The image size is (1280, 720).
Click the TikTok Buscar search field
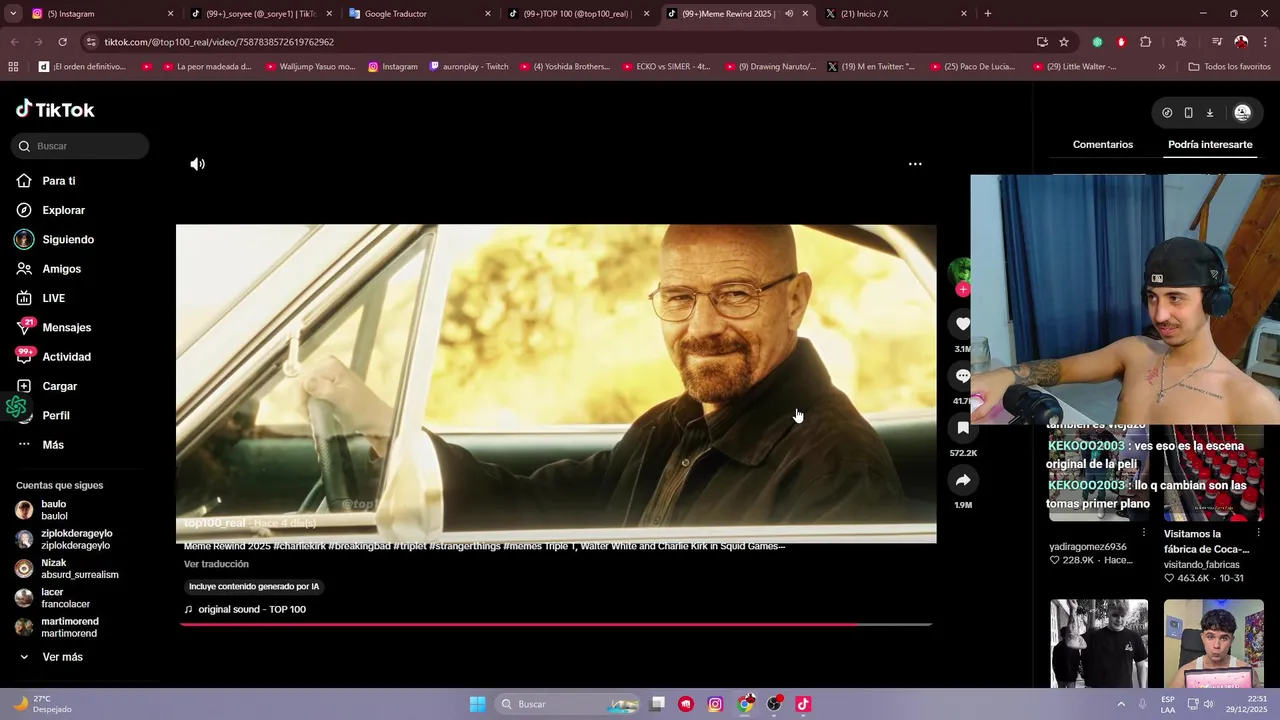click(x=80, y=146)
